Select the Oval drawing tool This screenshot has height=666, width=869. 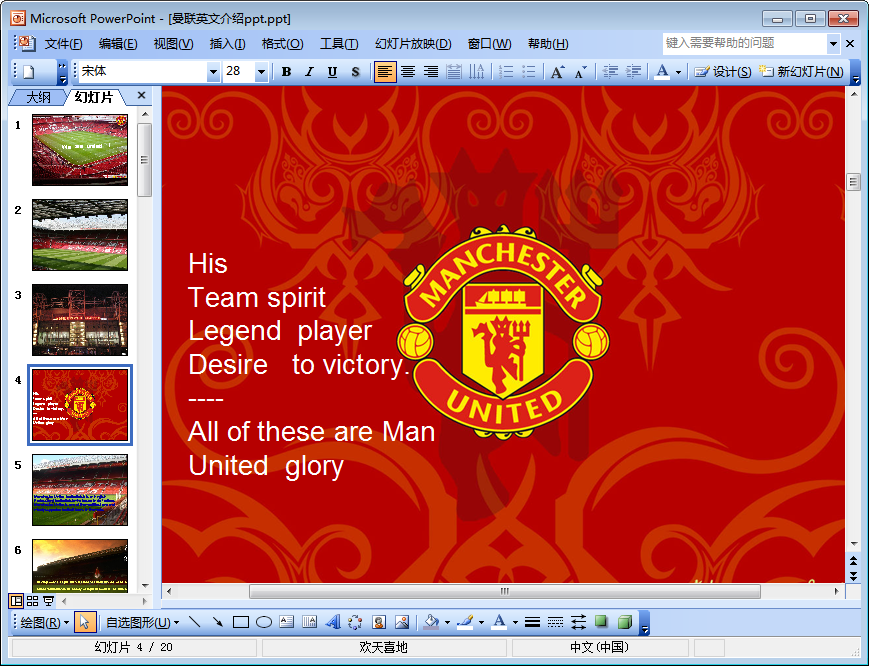[x=264, y=622]
